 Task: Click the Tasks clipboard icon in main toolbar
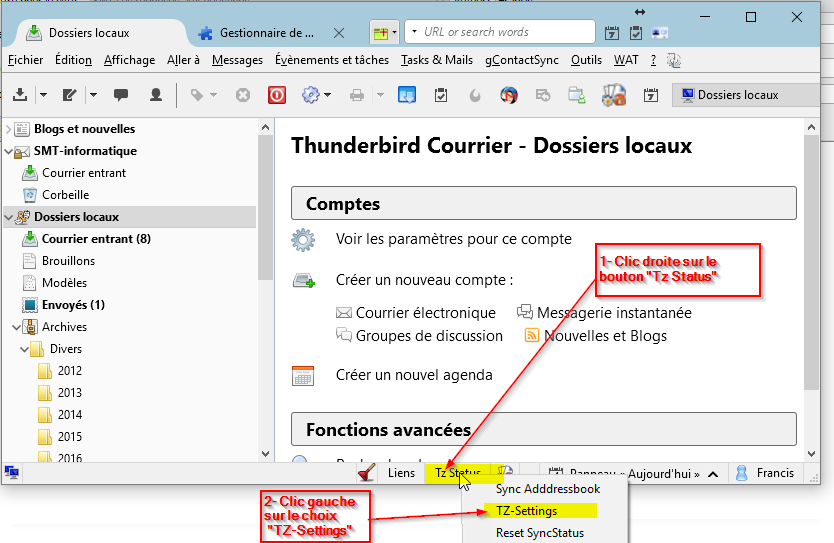[x=440, y=95]
